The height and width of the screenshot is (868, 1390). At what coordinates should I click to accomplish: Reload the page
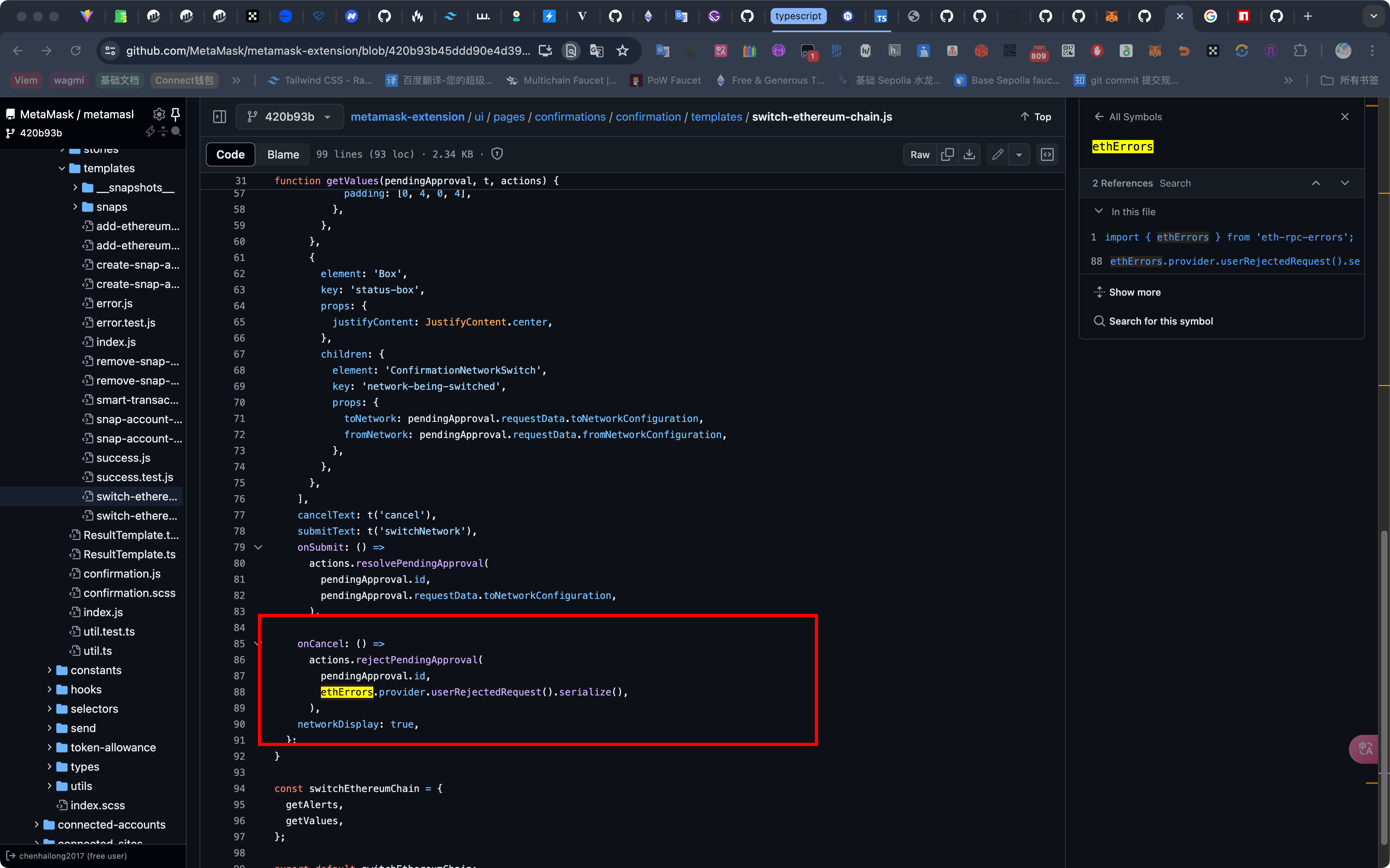pyautogui.click(x=75, y=51)
